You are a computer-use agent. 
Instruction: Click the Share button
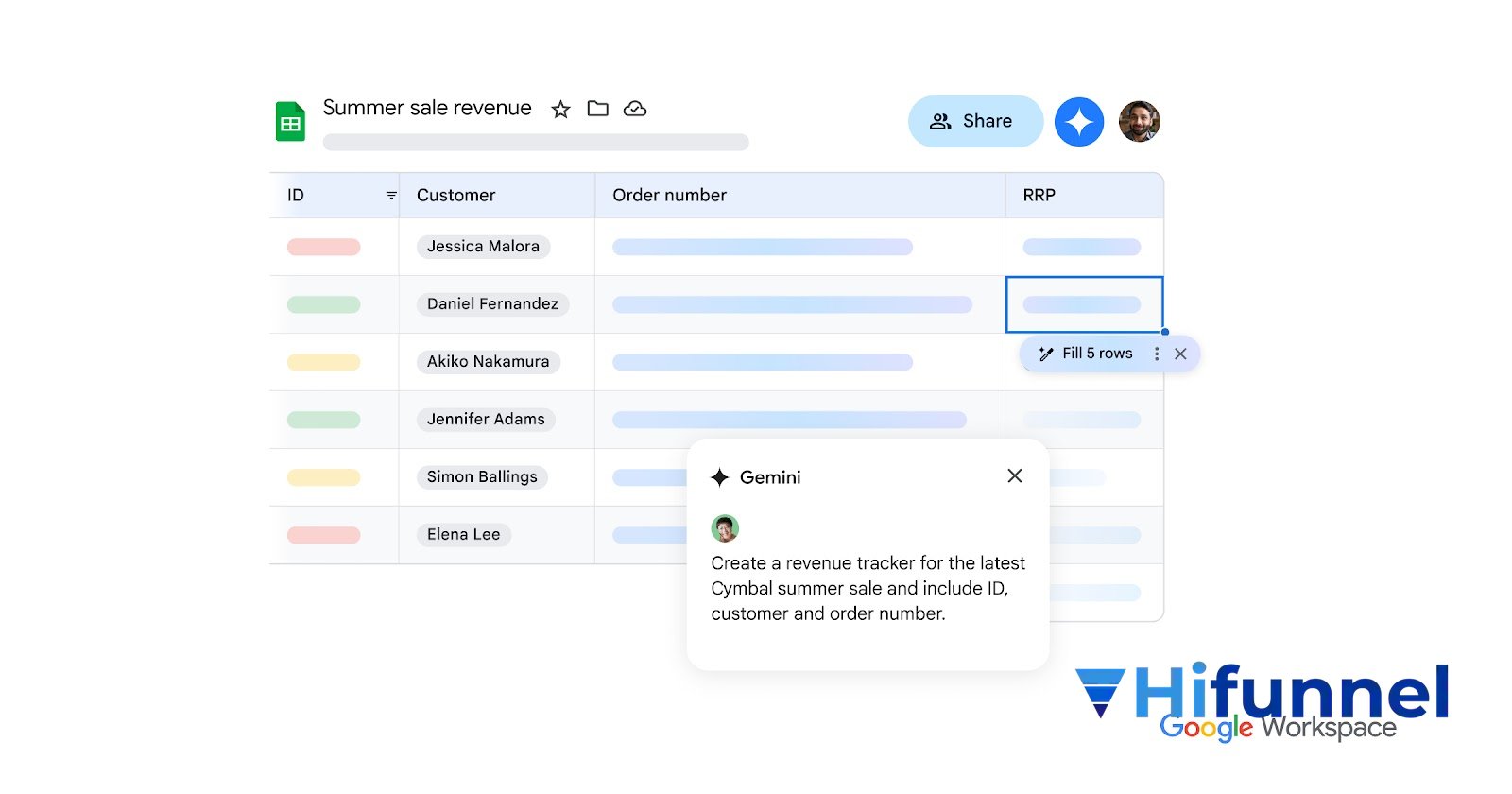tap(975, 121)
